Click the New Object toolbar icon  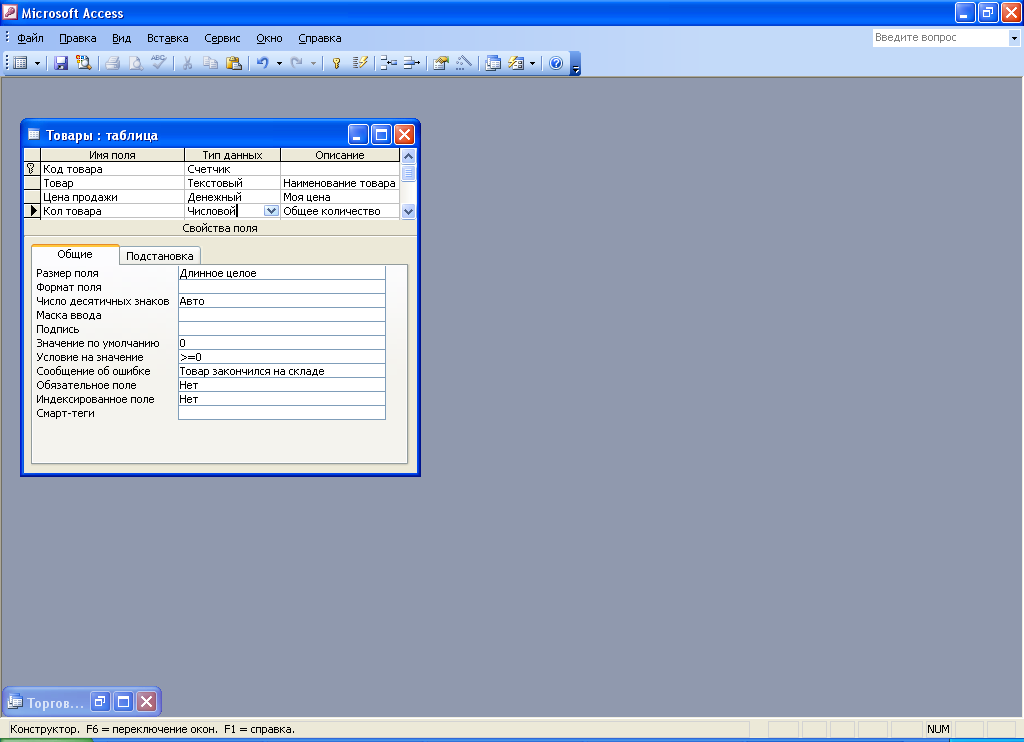pos(516,63)
